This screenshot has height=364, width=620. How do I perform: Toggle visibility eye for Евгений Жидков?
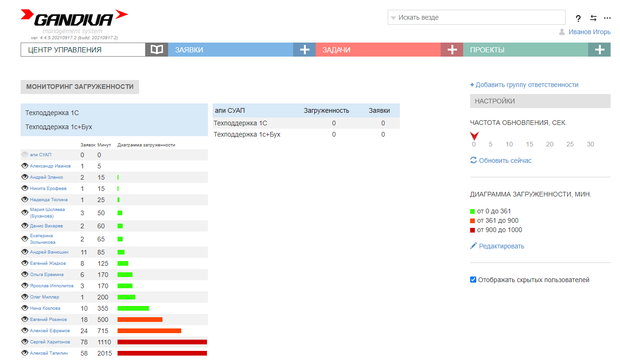(25, 263)
